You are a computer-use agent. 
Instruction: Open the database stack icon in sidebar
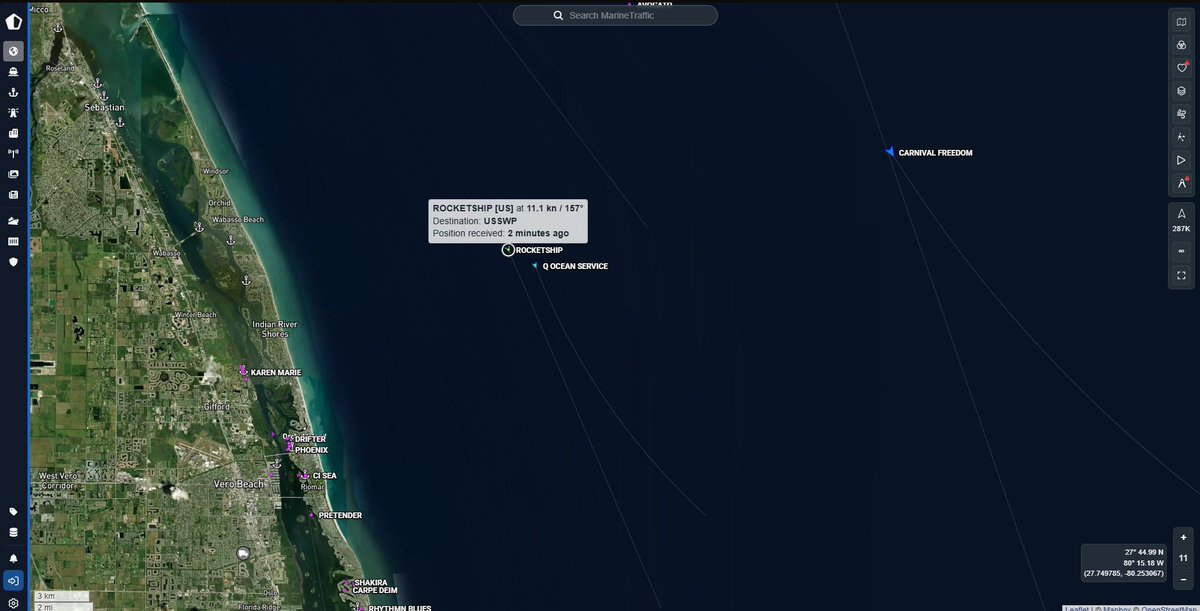[13, 533]
